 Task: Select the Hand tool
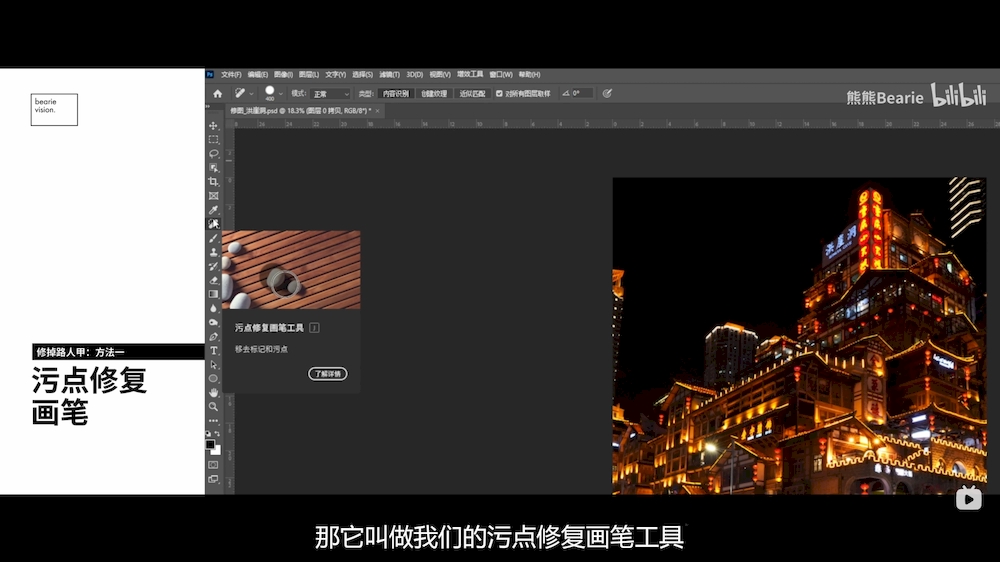coord(213,393)
